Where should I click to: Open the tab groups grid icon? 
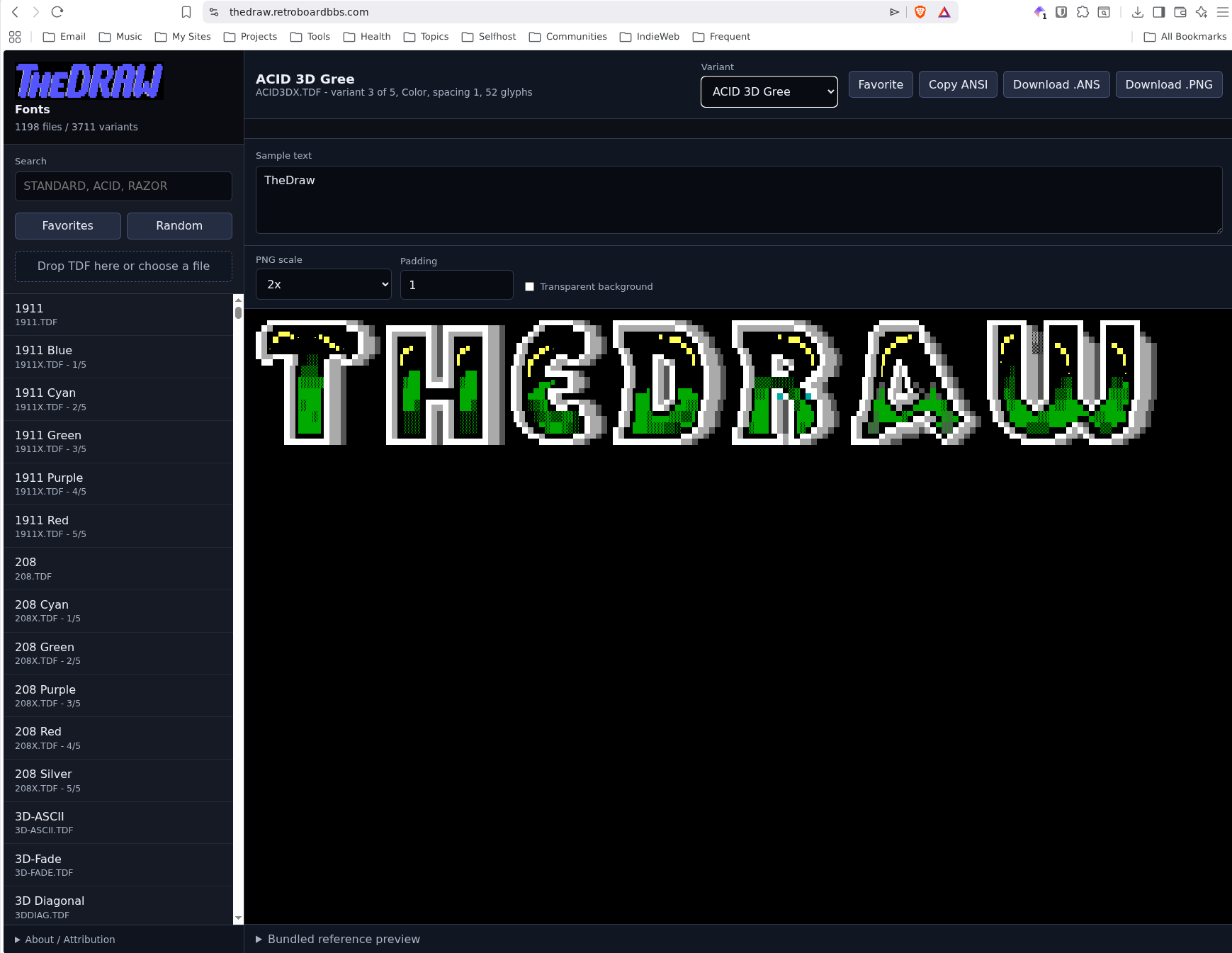[x=15, y=37]
